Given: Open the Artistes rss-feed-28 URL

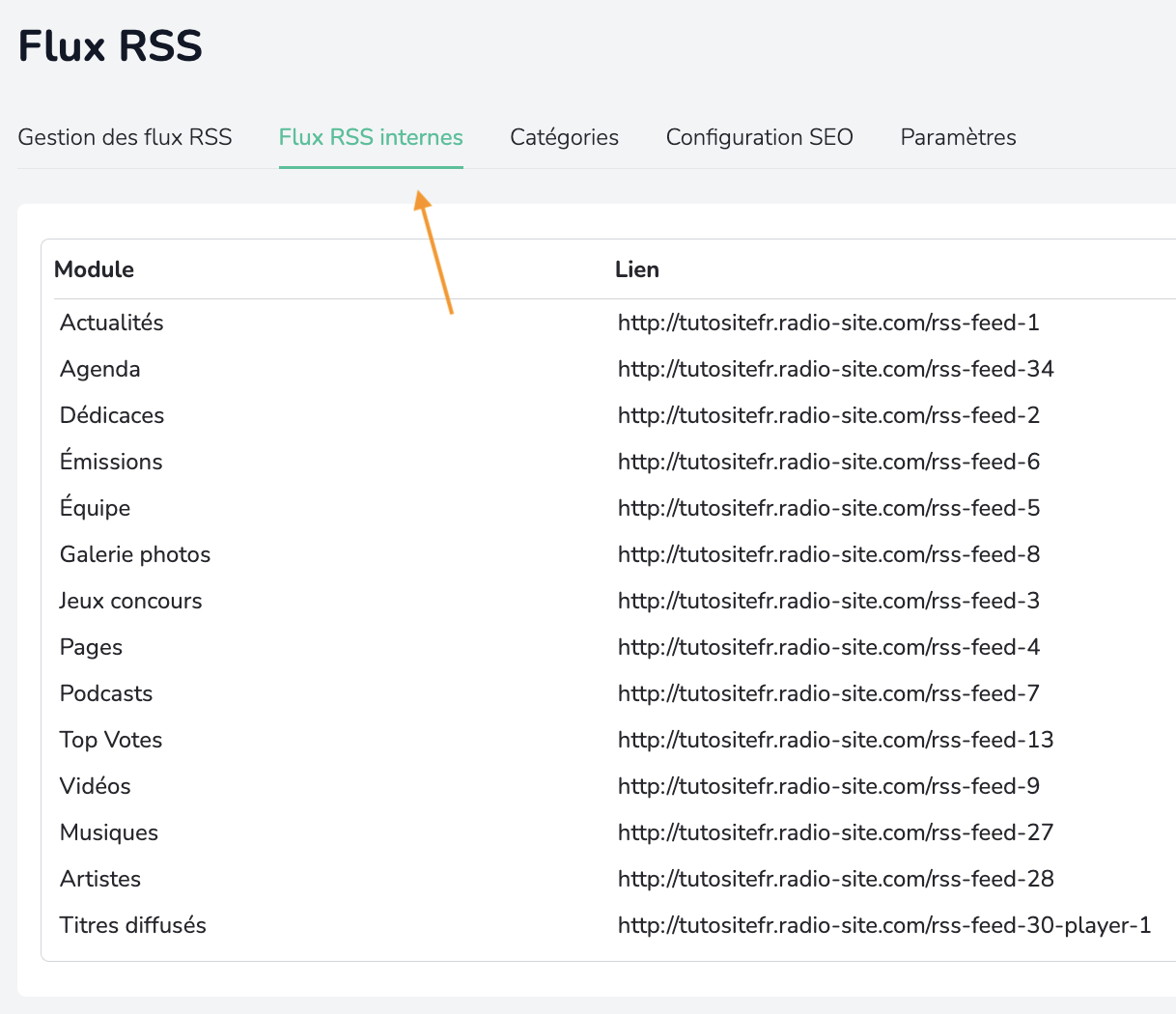Looking at the screenshot, I should pyautogui.click(x=835, y=879).
